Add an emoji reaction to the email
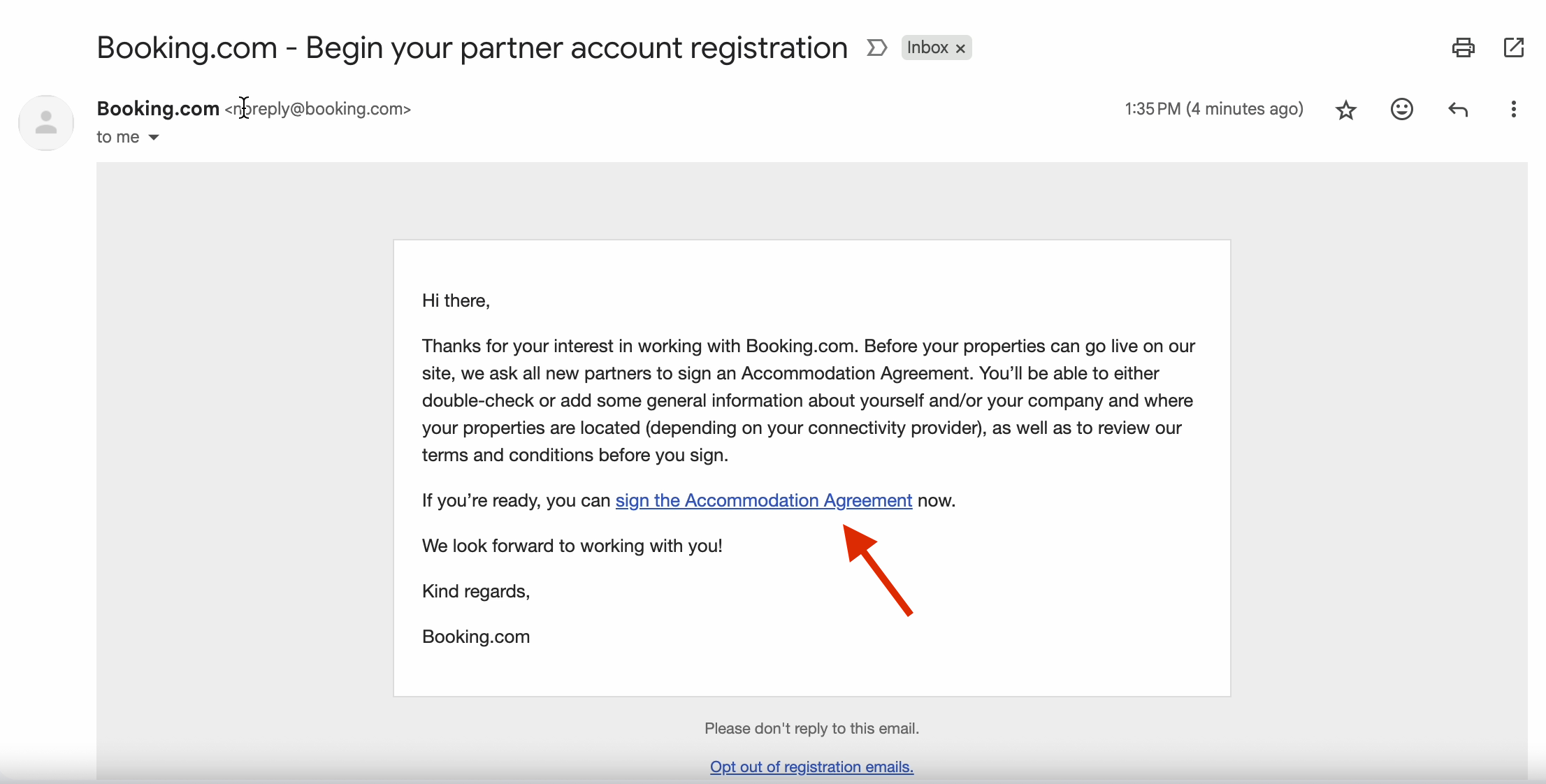 point(1401,109)
